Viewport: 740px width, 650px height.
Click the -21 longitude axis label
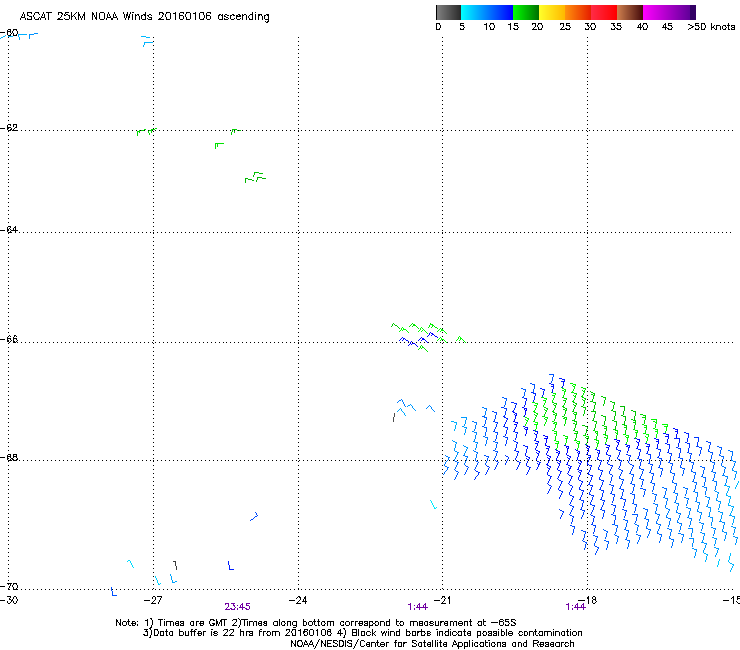(442, 600)
